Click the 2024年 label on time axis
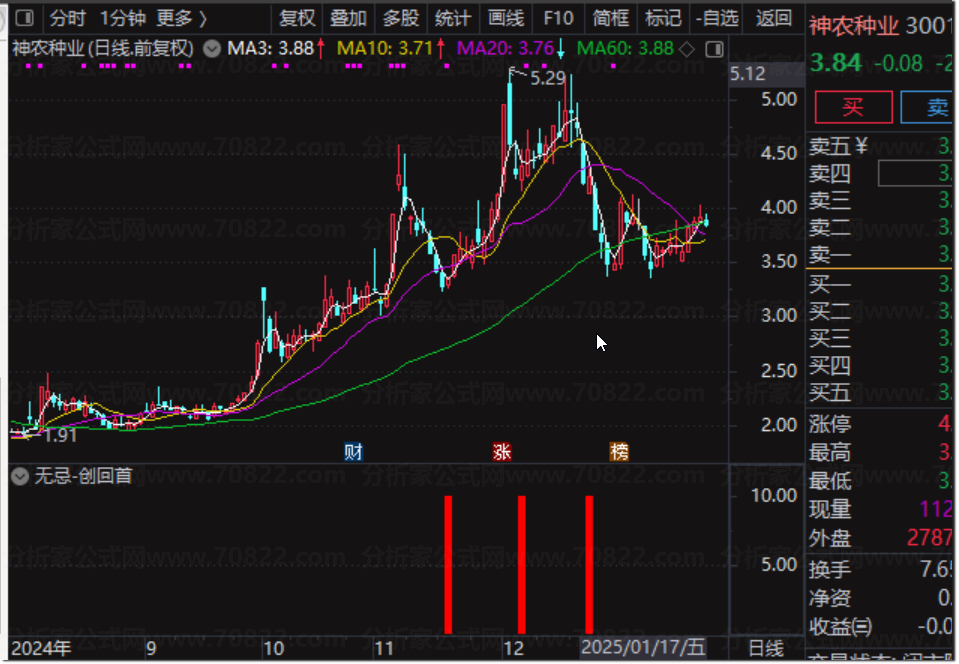 click(41, 649)
